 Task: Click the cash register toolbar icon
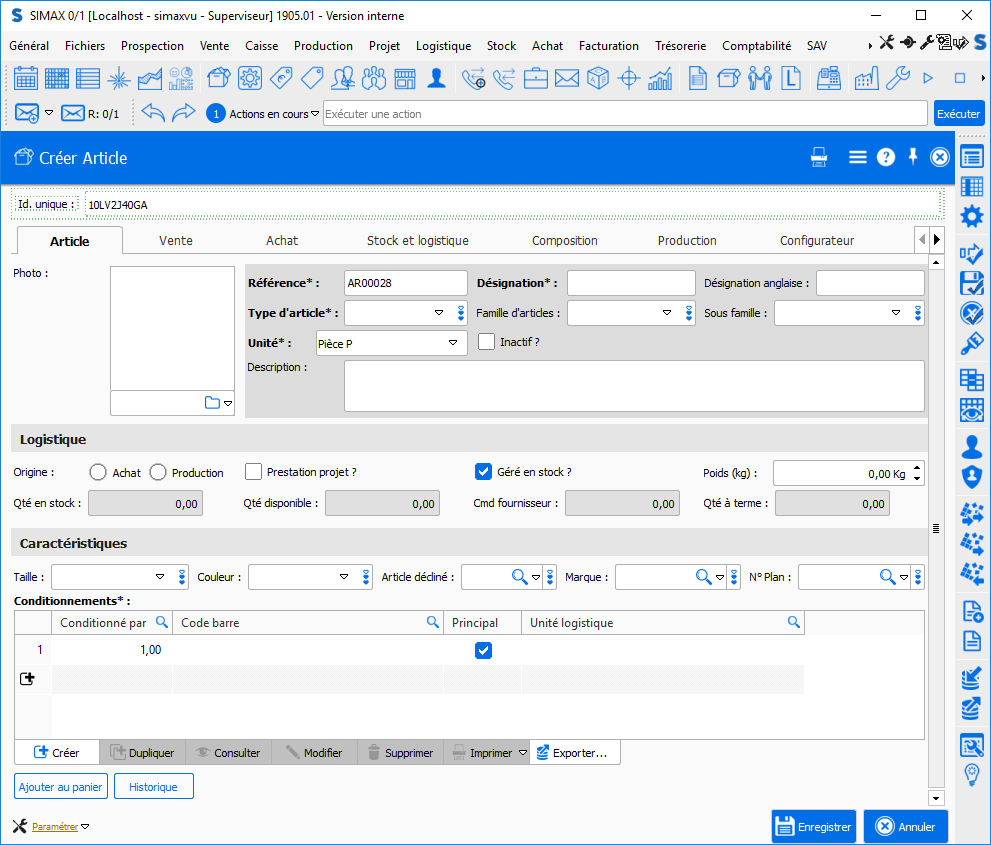828,78
